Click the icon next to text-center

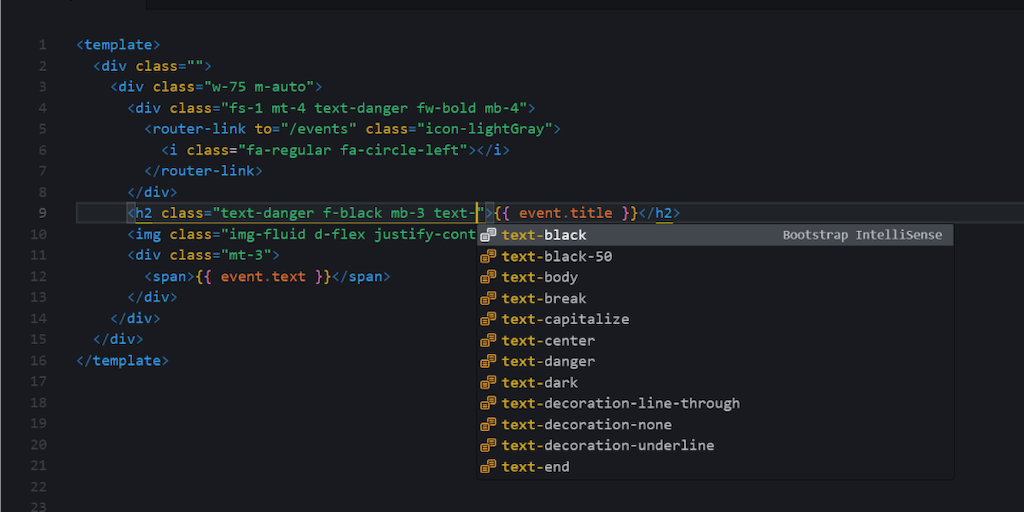point(488,340)
